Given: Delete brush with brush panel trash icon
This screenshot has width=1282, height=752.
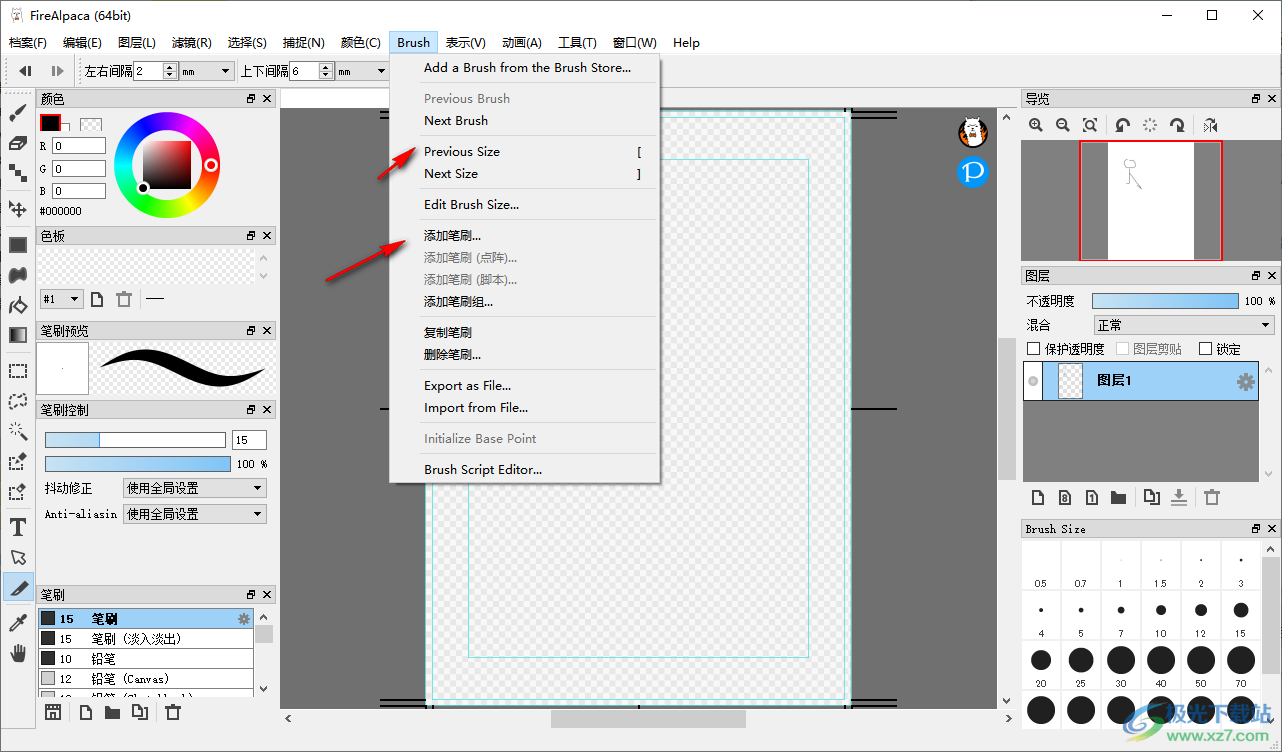Looking at the screenshot, I should pos(173,712).
